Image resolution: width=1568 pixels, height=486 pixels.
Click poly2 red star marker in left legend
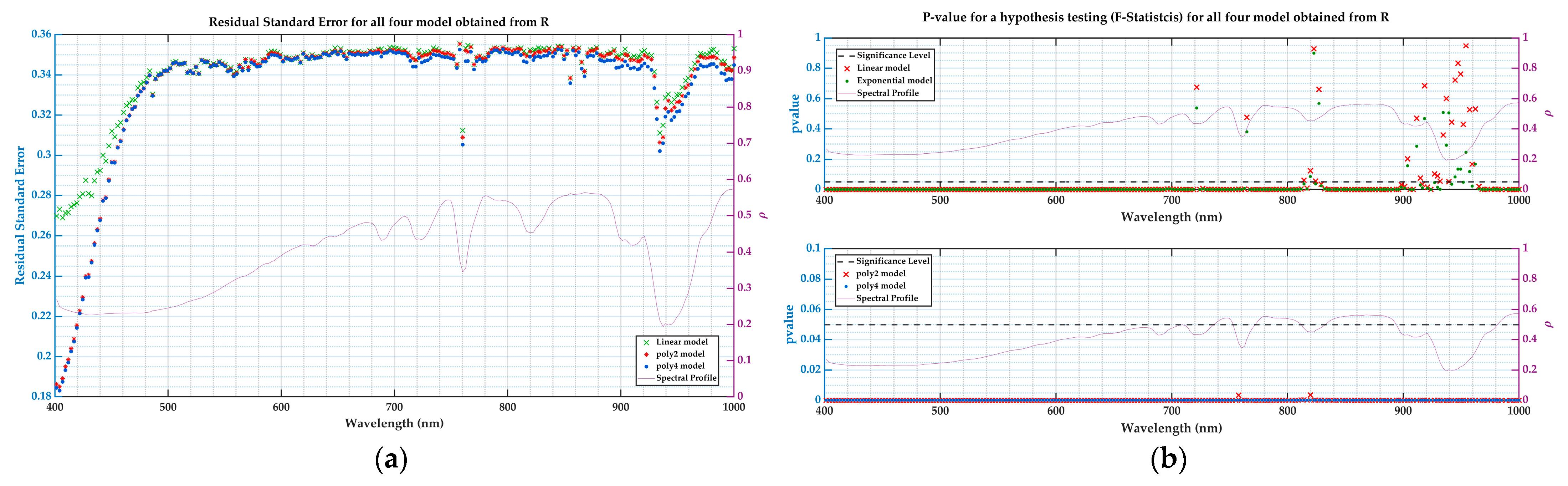646,354
